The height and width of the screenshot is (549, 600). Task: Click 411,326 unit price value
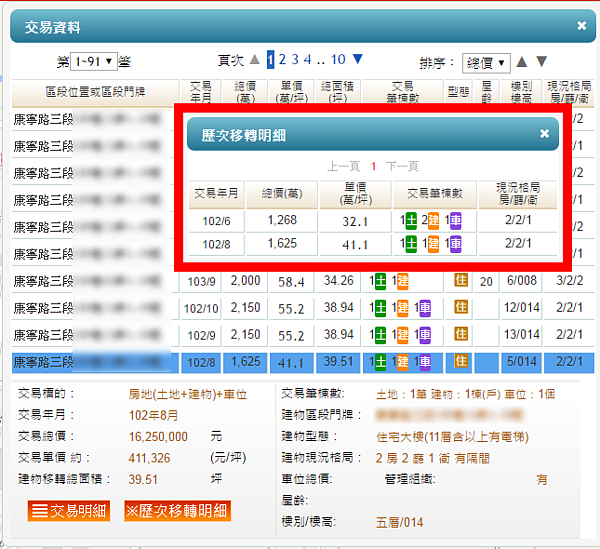[149, 458]
